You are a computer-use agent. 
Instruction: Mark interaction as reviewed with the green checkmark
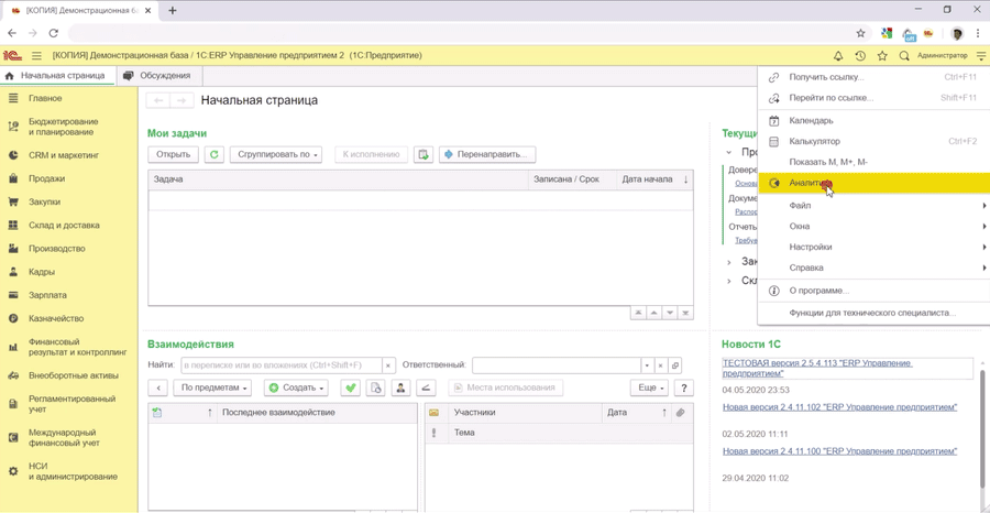click(x=350, y=388)
